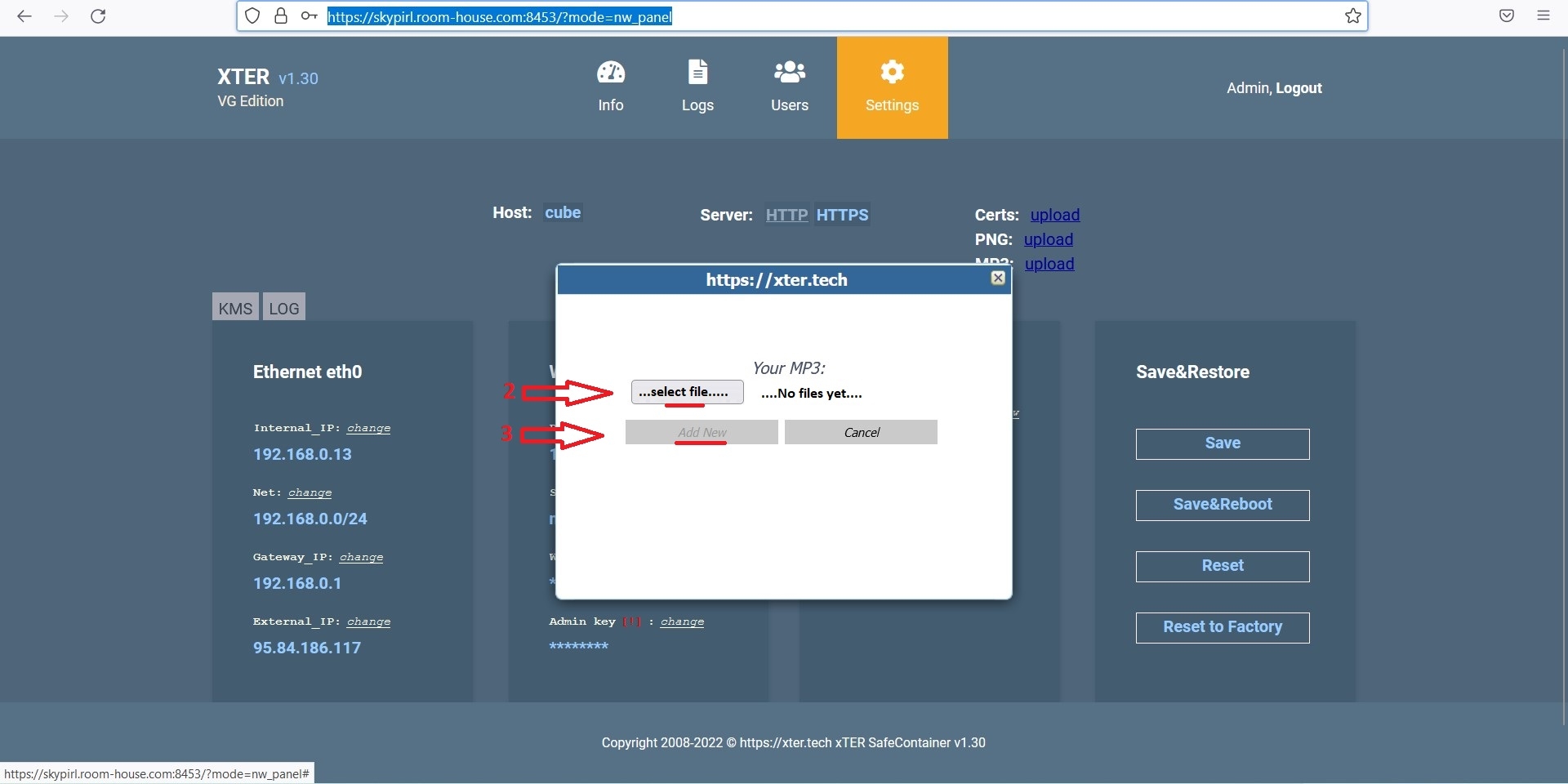
Task: Switch to the LOG tab
Action: (284, 308)
